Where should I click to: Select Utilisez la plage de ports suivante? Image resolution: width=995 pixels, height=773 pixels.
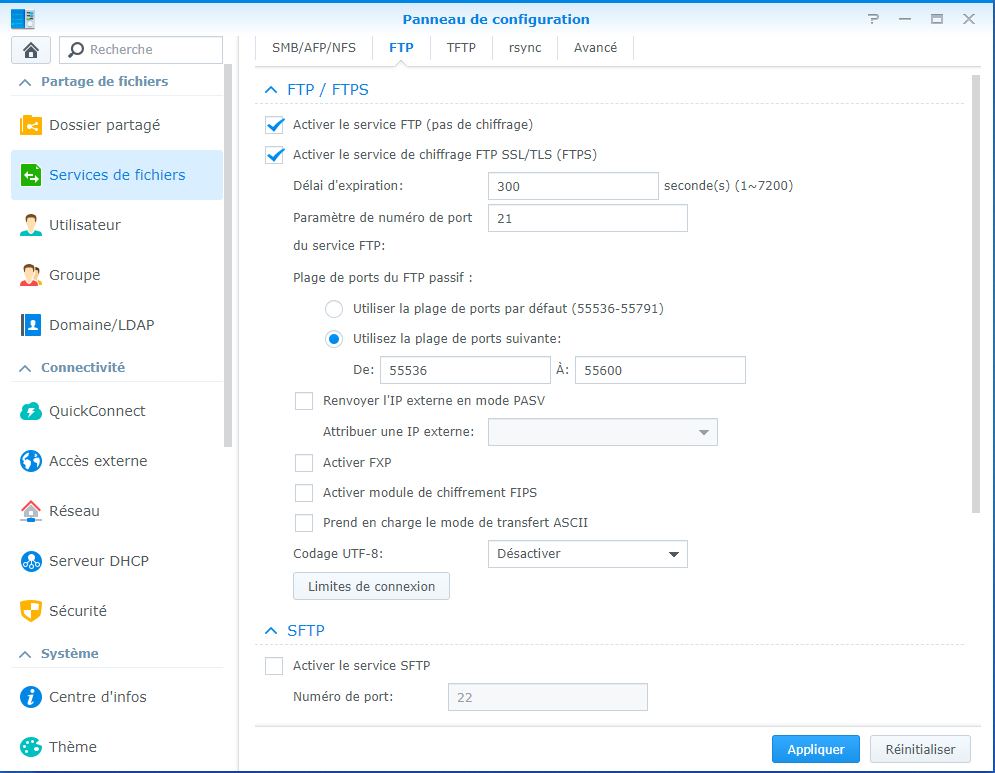point(334,339)
